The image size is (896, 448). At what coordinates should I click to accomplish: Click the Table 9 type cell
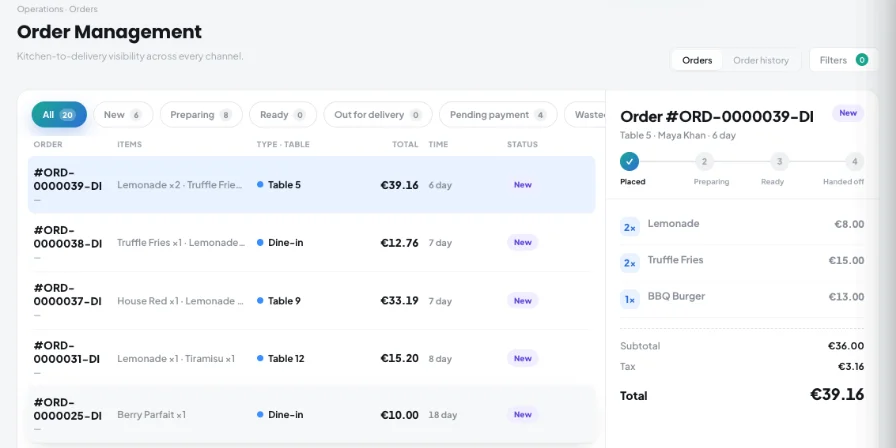click(279, 301)
